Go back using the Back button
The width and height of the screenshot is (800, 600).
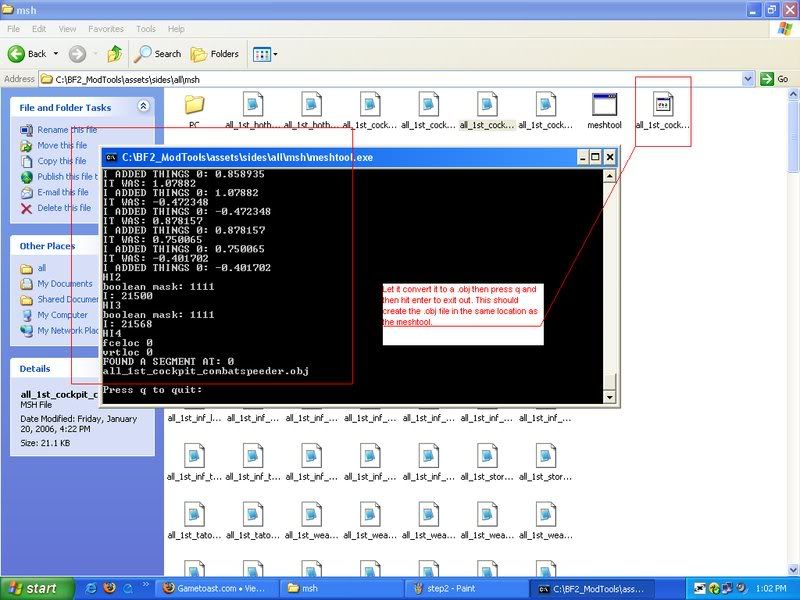point(27,54)
